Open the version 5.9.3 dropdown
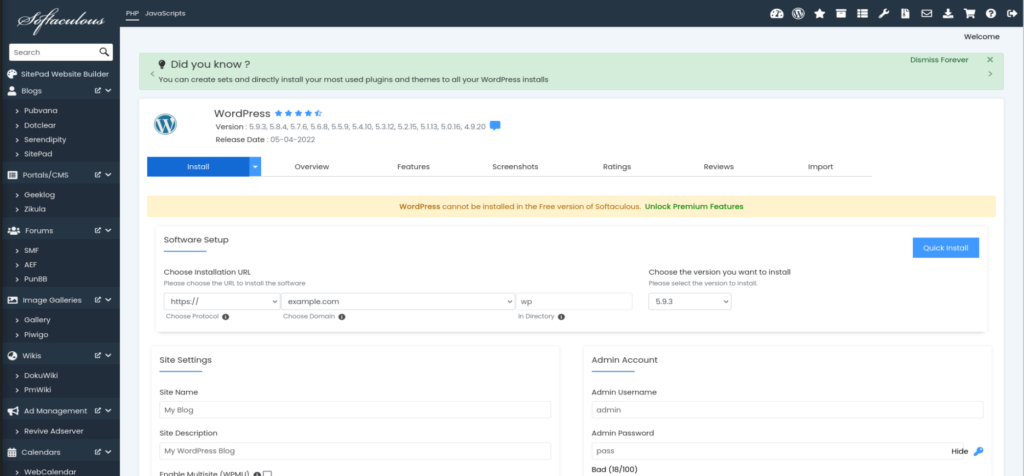Image resolution: width=1024 pixels, height=476 pixels. (x=689, y=301)
